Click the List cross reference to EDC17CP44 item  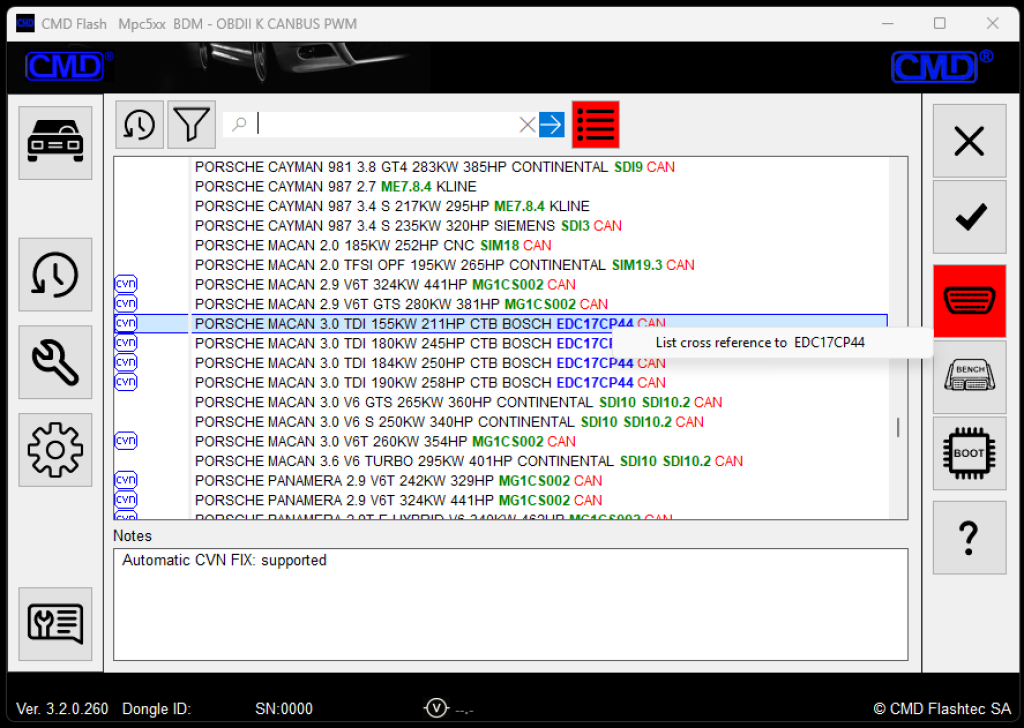coord(760,342)
